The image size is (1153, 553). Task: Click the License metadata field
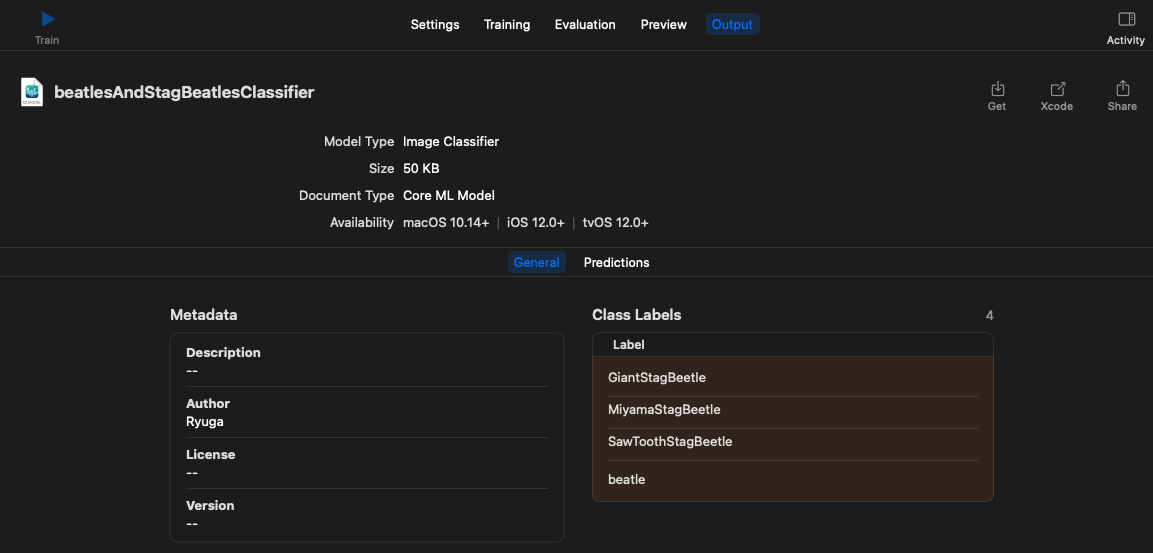click(367, 463)
